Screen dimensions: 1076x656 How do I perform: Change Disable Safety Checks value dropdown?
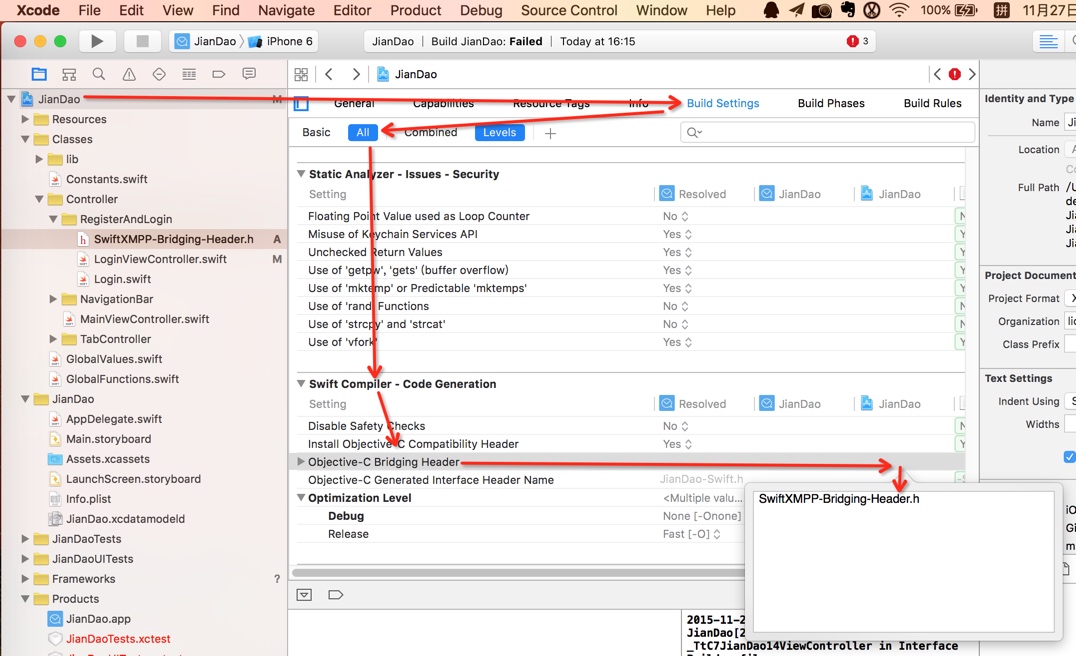[x=676, y=426]
